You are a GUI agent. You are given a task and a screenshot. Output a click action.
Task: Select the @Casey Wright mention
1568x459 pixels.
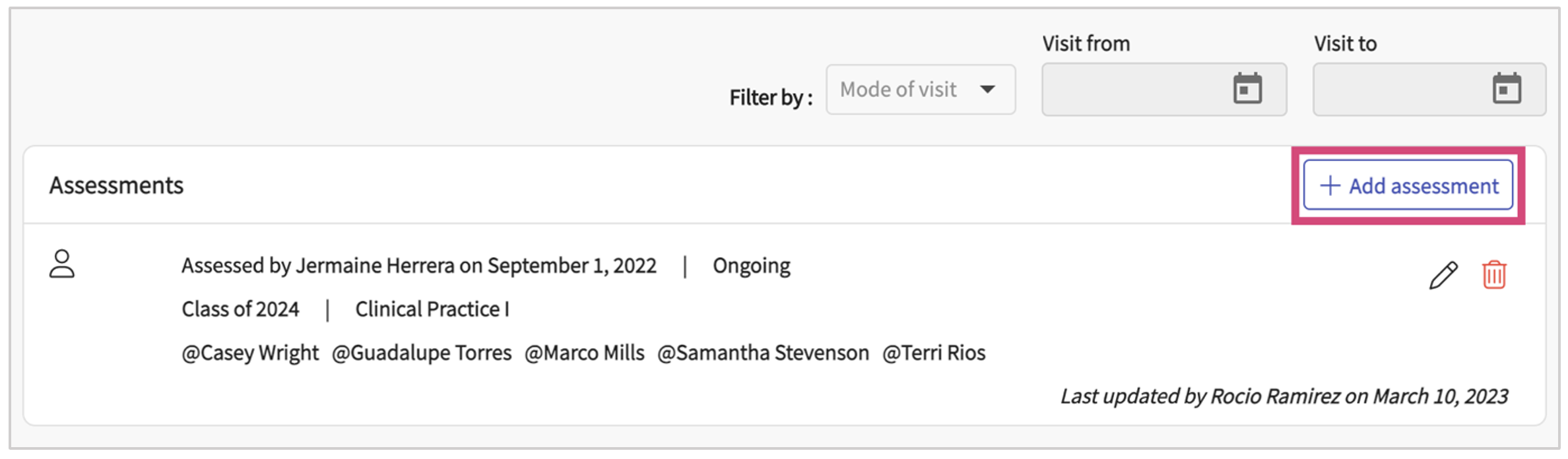pos(250,353)
